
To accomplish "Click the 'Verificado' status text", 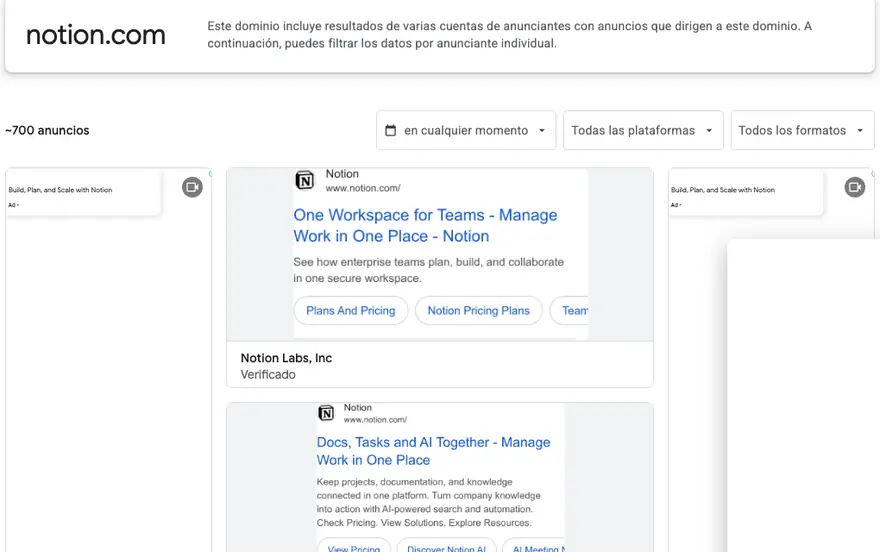I will [x=268, y=375].
